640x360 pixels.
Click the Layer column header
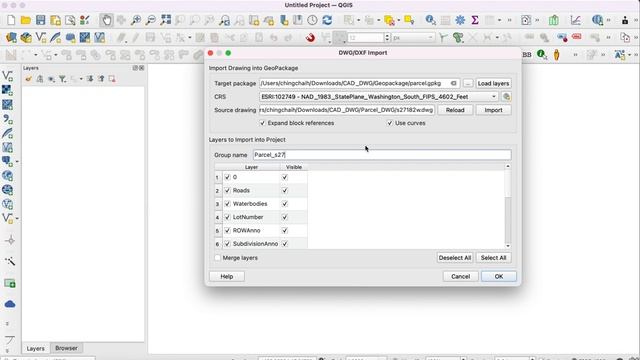251,167
